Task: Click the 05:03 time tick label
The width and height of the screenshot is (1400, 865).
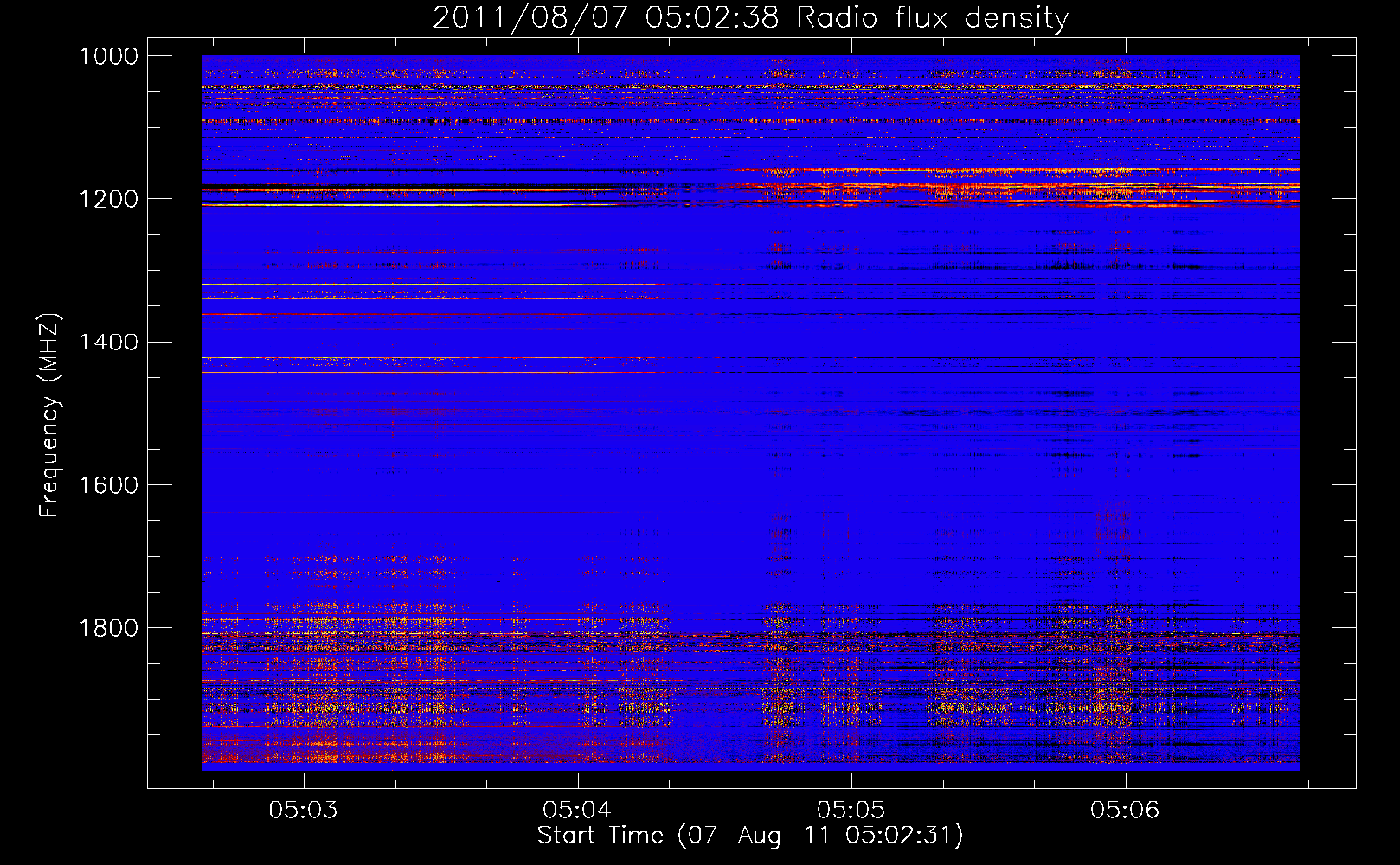Action: (303, 811)
